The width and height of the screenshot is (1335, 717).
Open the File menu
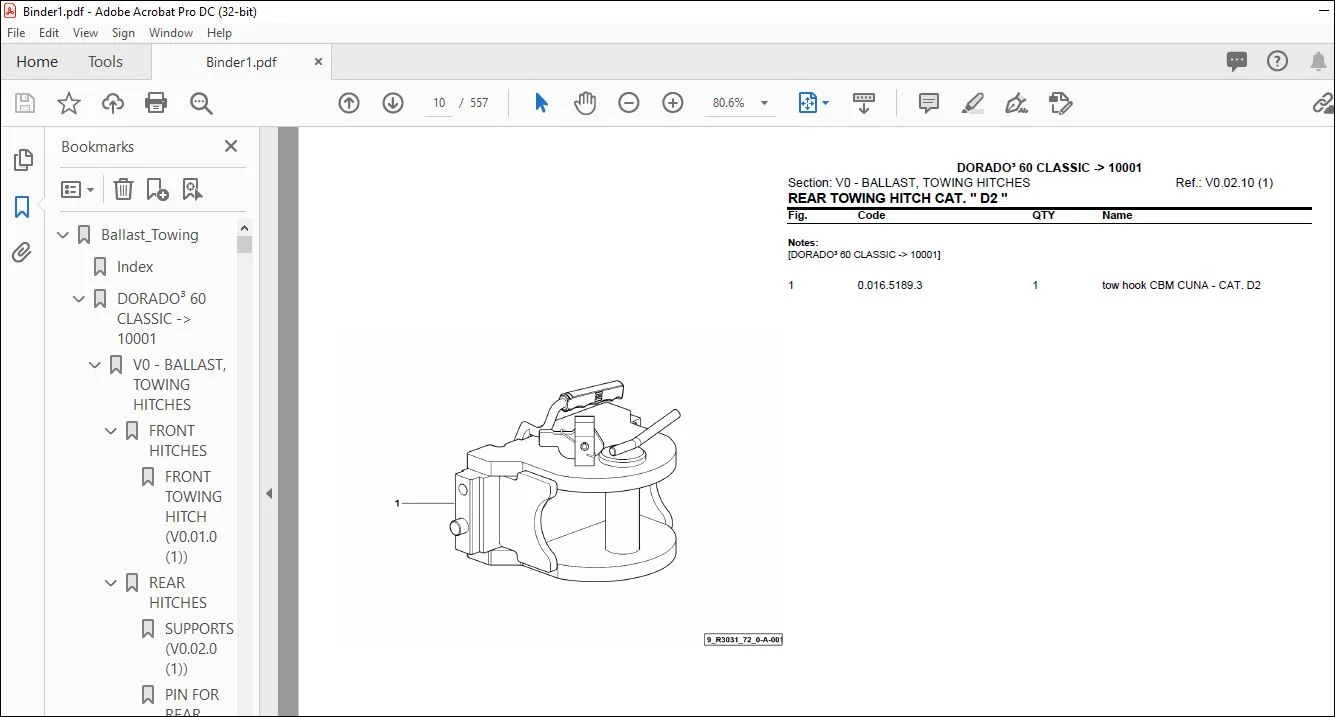[x=16, y=33]
